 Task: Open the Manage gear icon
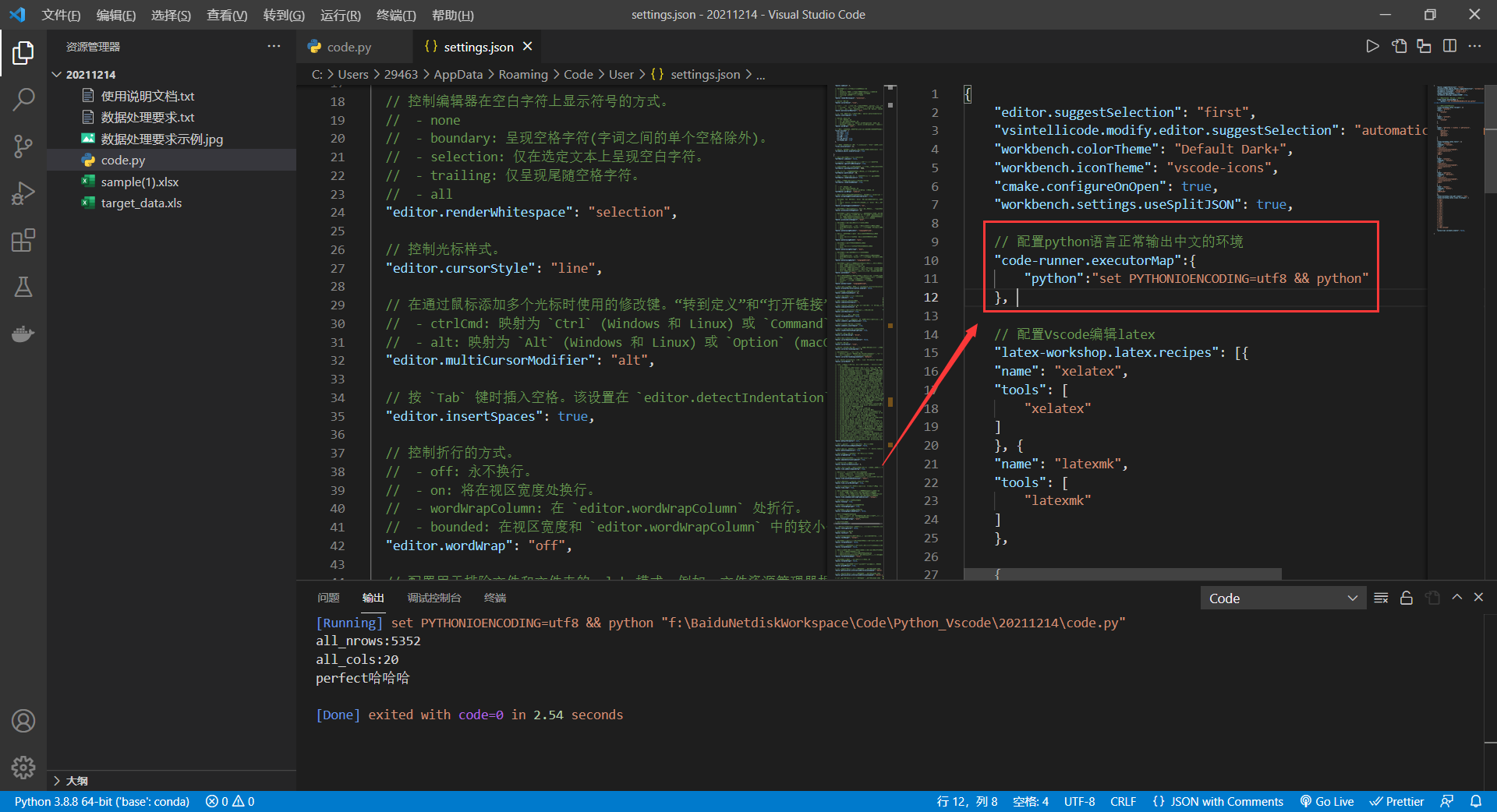click(23, 768)
